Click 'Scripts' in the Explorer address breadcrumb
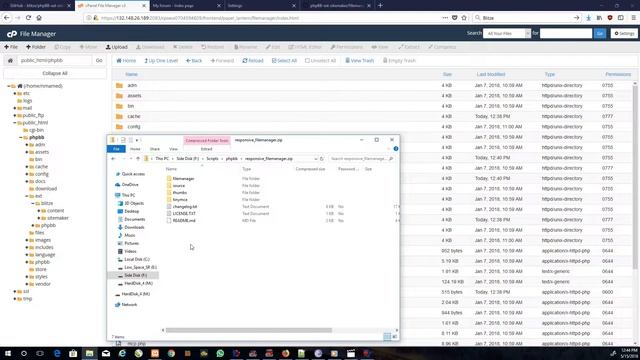 [212, 159]
